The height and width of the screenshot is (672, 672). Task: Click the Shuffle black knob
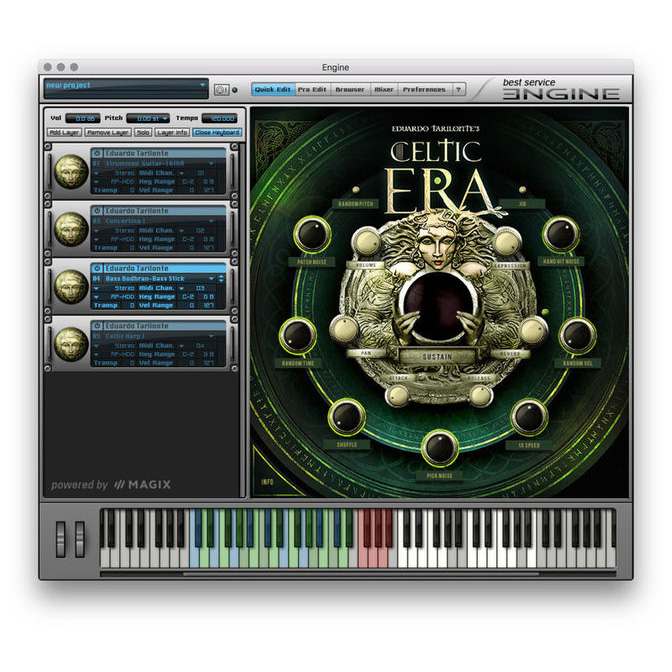pyautogui.click(x=347, y=417)
